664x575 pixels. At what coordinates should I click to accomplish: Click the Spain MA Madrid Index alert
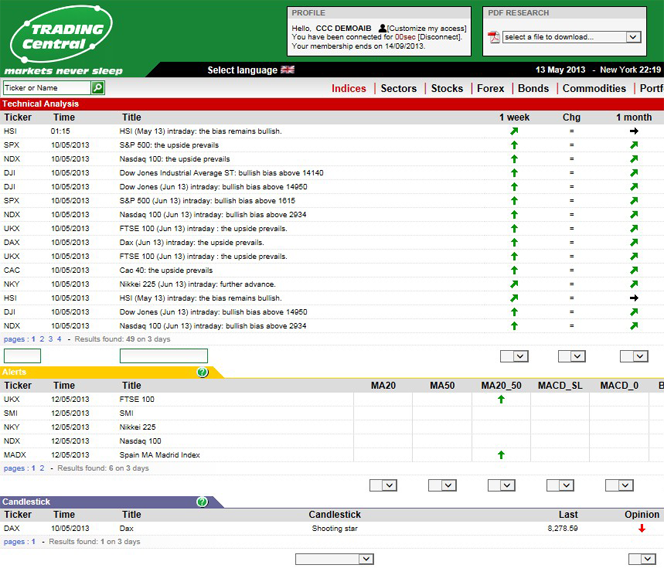(x=160, y=455)
